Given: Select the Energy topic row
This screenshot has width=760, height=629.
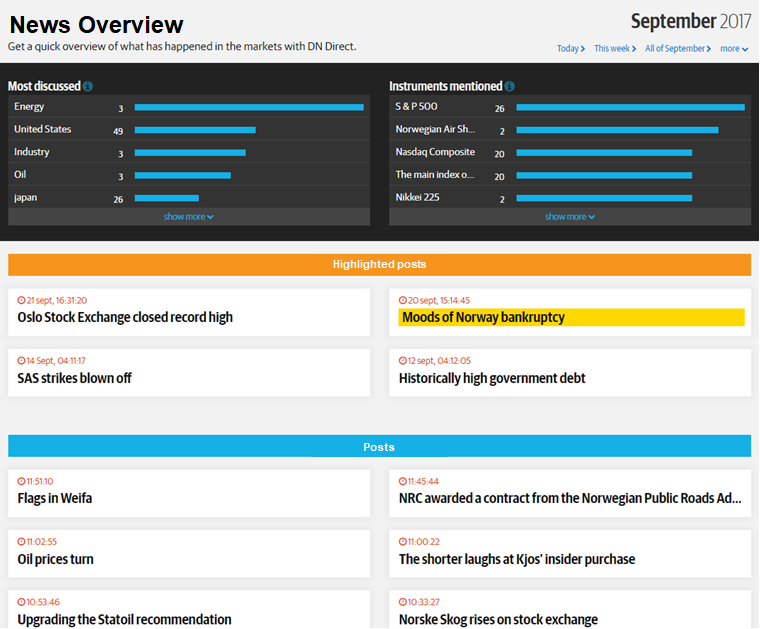Looking at the screenshot, I should coord(189,107).
